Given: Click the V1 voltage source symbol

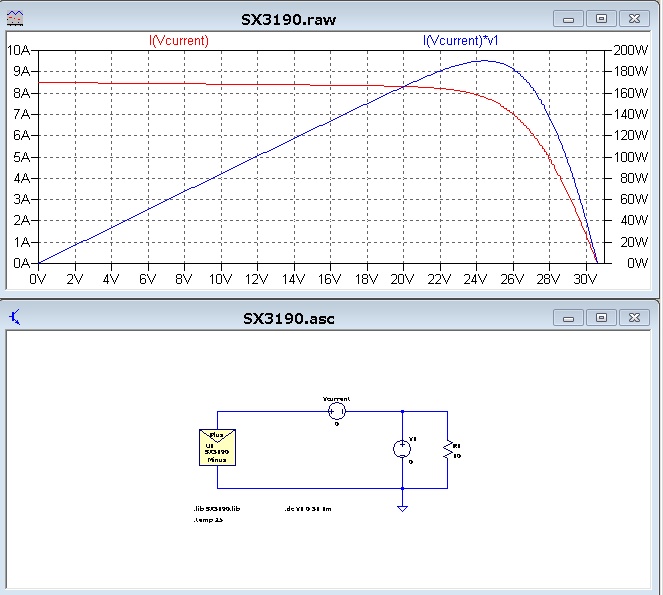Looking at the screenshot, I should click(402, 449).
